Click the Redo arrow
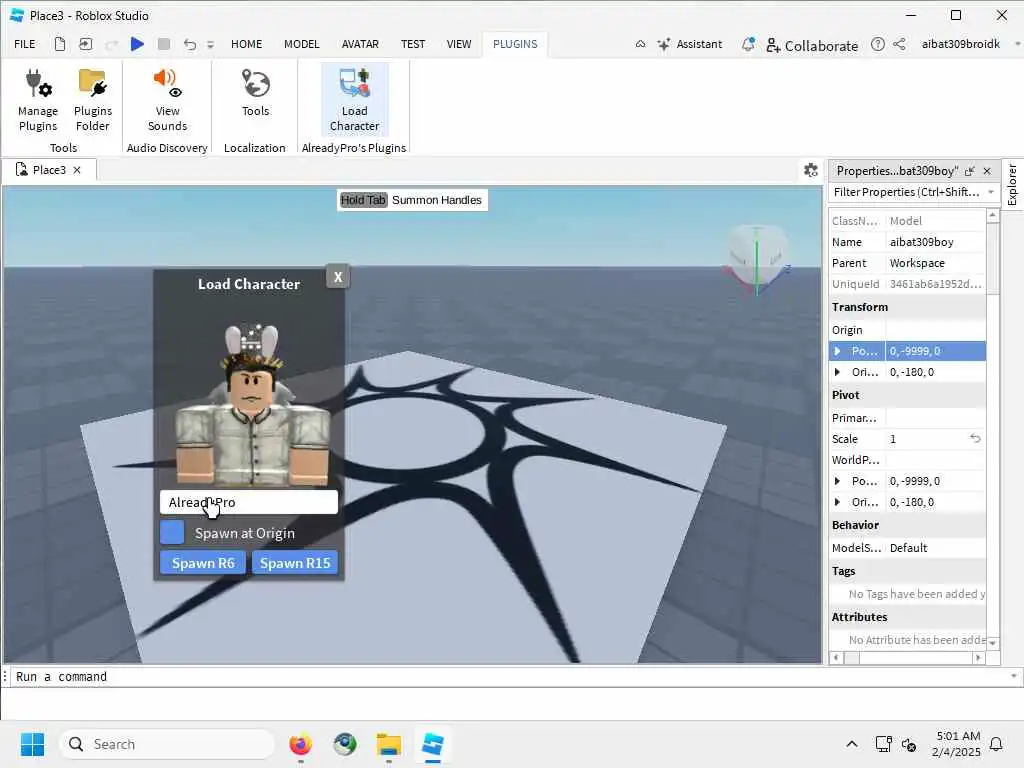Viewport: 1024px width, 768px height. [111, 44]
